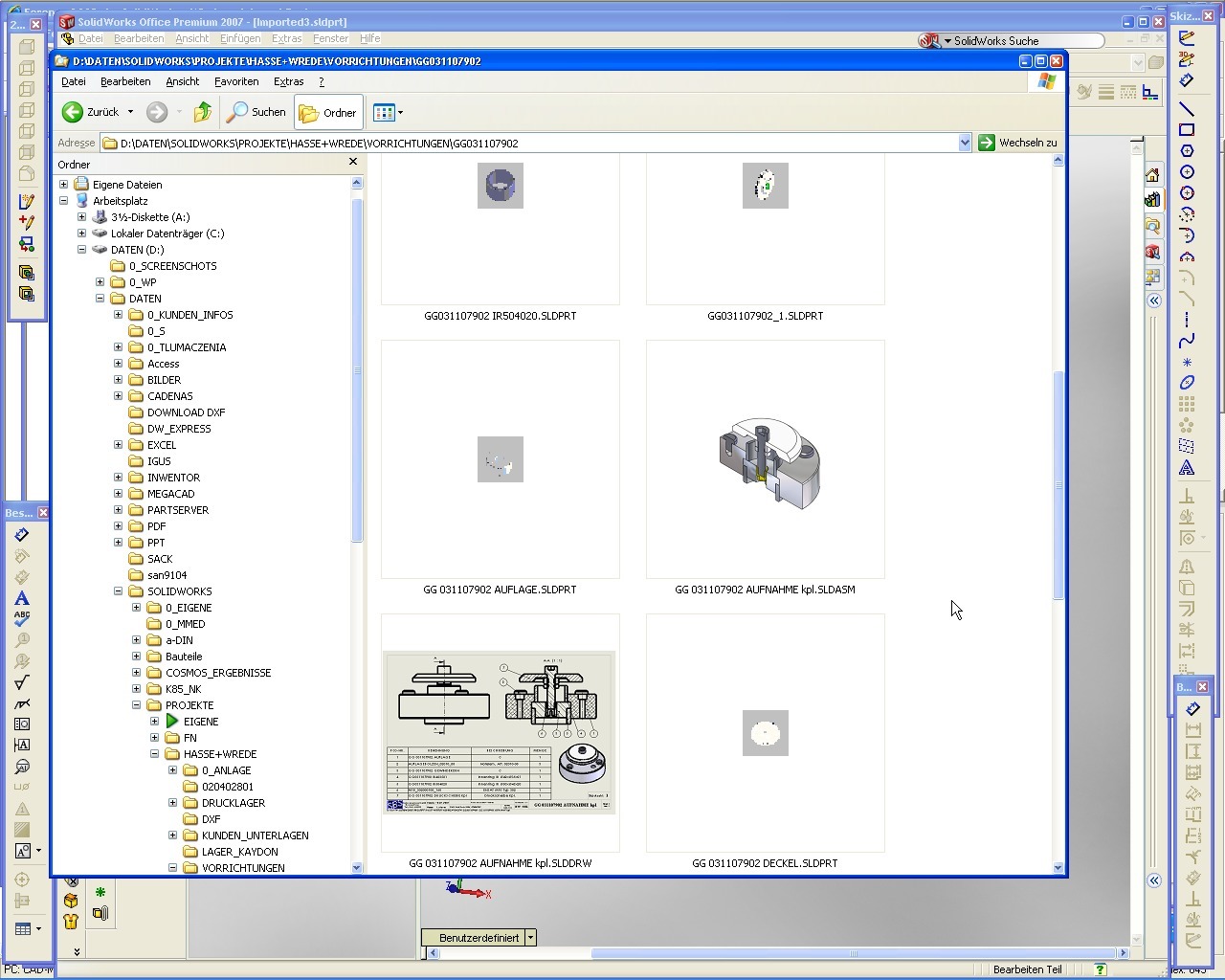Close the Ordner folder pane

pyautogui.click(x=353, y=163)
